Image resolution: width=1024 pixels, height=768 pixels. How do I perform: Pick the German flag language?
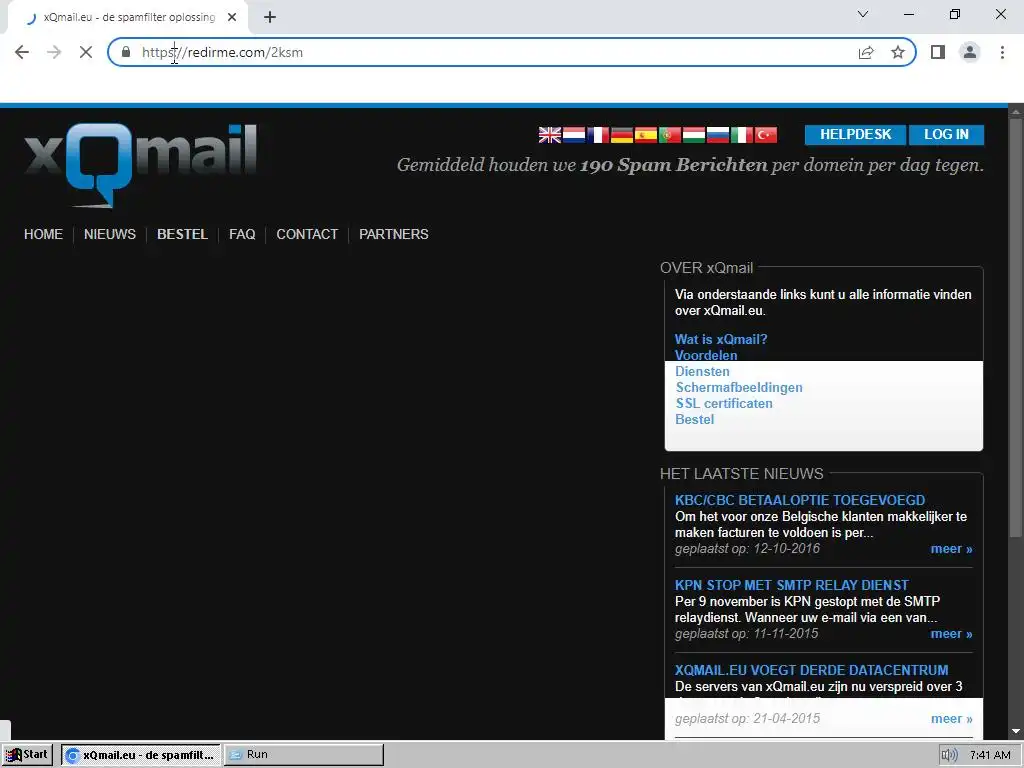pyautogui.click(x=622, y=135)
